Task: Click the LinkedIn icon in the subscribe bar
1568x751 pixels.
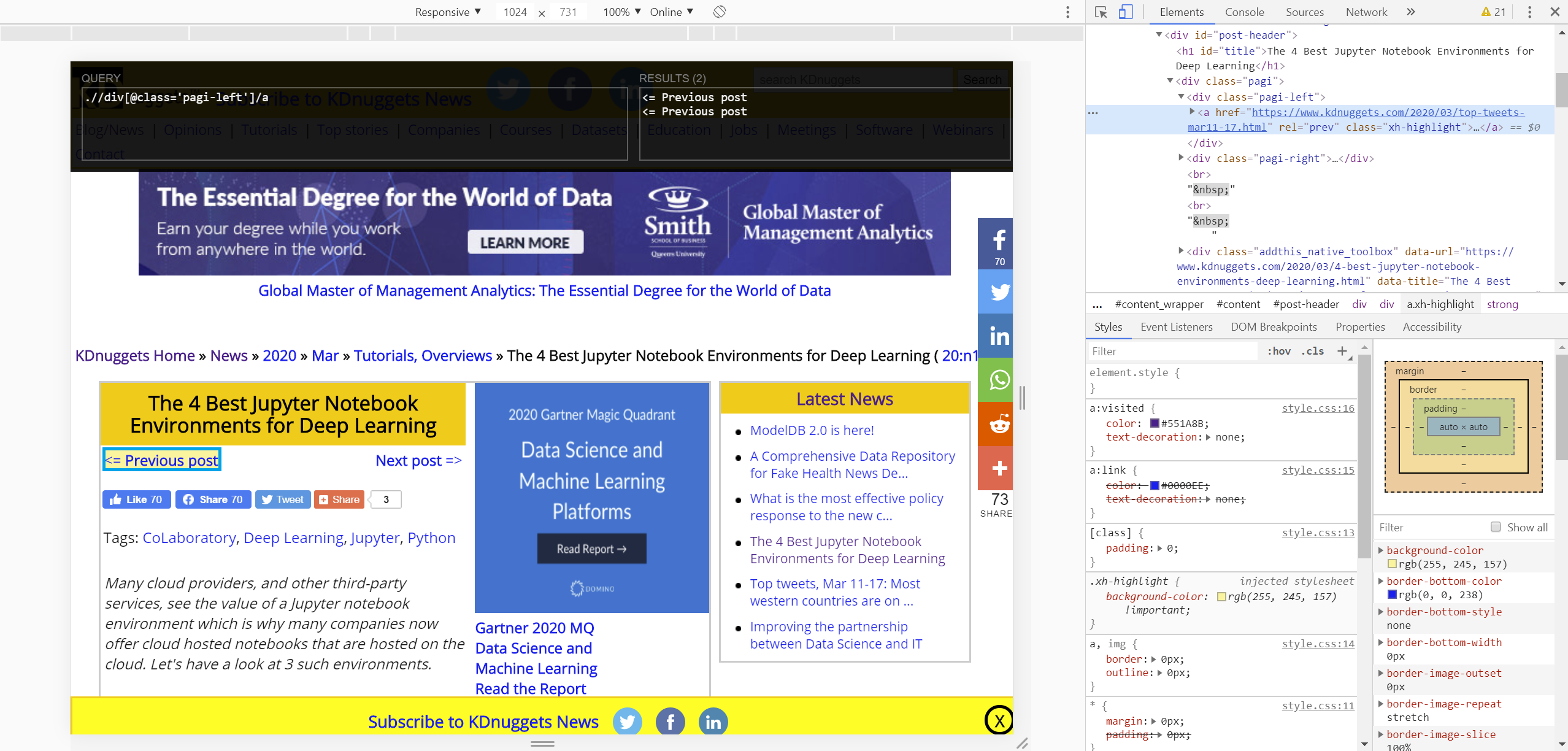Action: (x=713, y=722)
